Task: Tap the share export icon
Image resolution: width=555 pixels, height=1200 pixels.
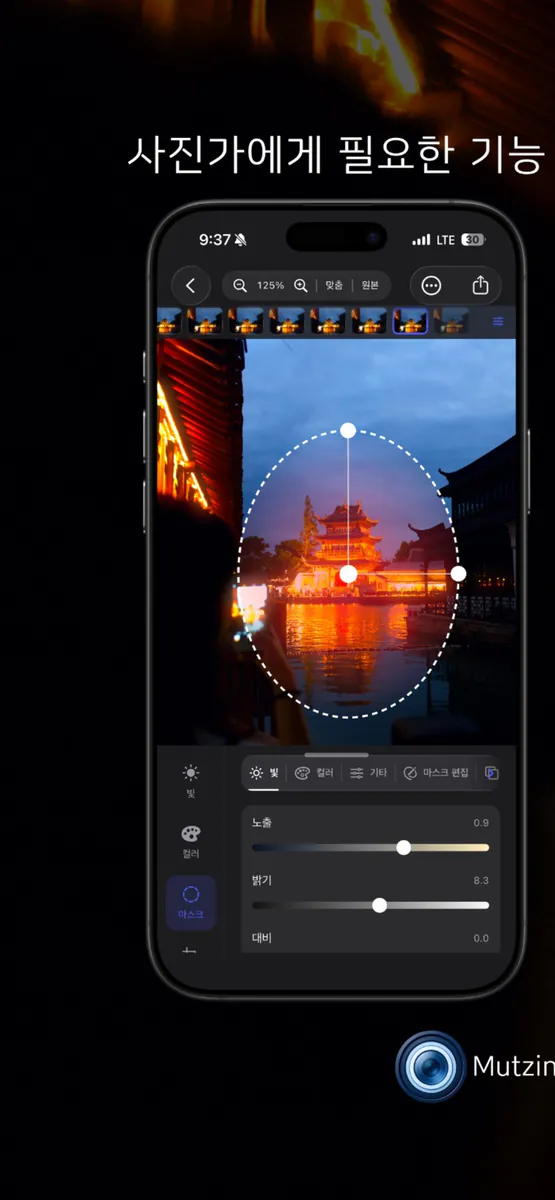Action: 480,286
